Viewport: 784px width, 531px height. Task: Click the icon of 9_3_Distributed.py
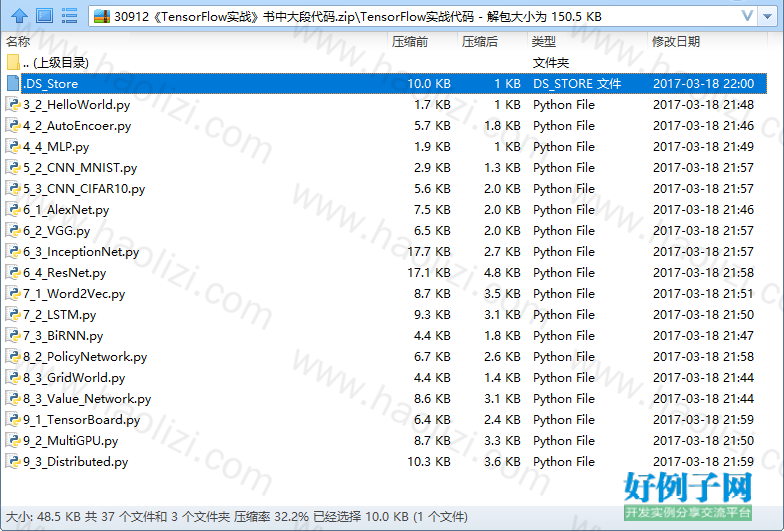[x=12, y=462]
